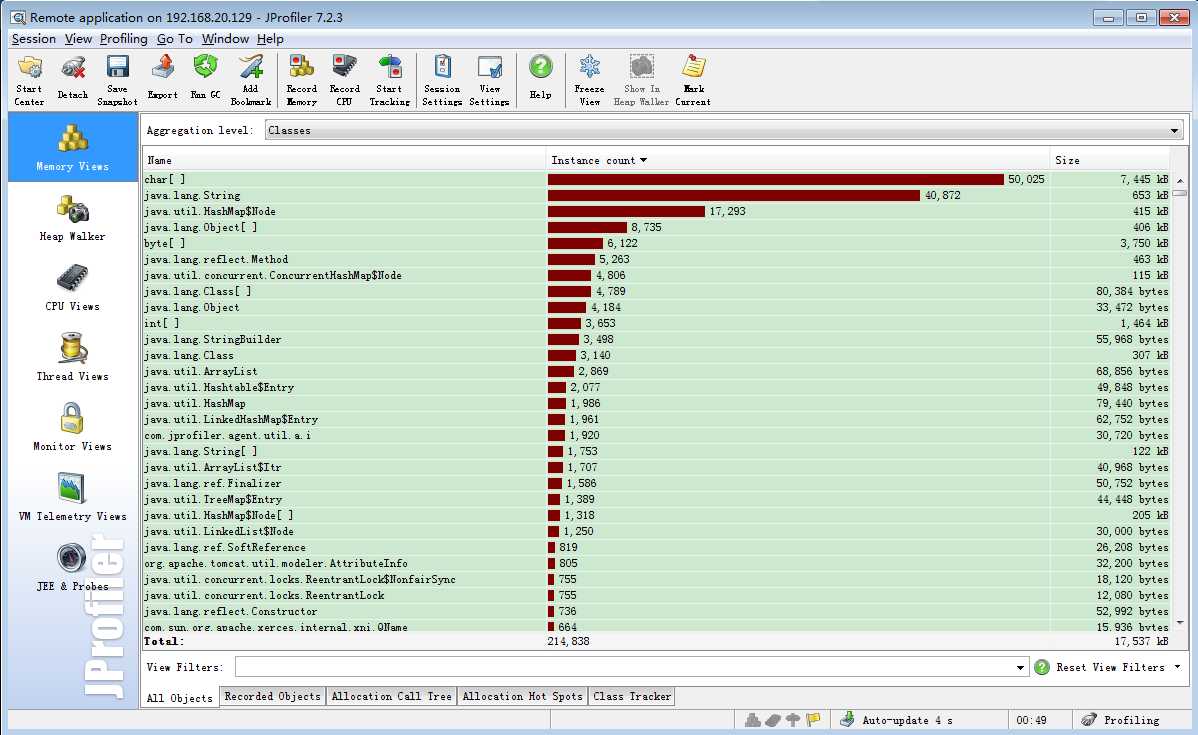This screenshot has height=735, width=1198.
Task: Select the java.lang.StringBuilder row
Action: pyautogui.click(x=657, y=339)
